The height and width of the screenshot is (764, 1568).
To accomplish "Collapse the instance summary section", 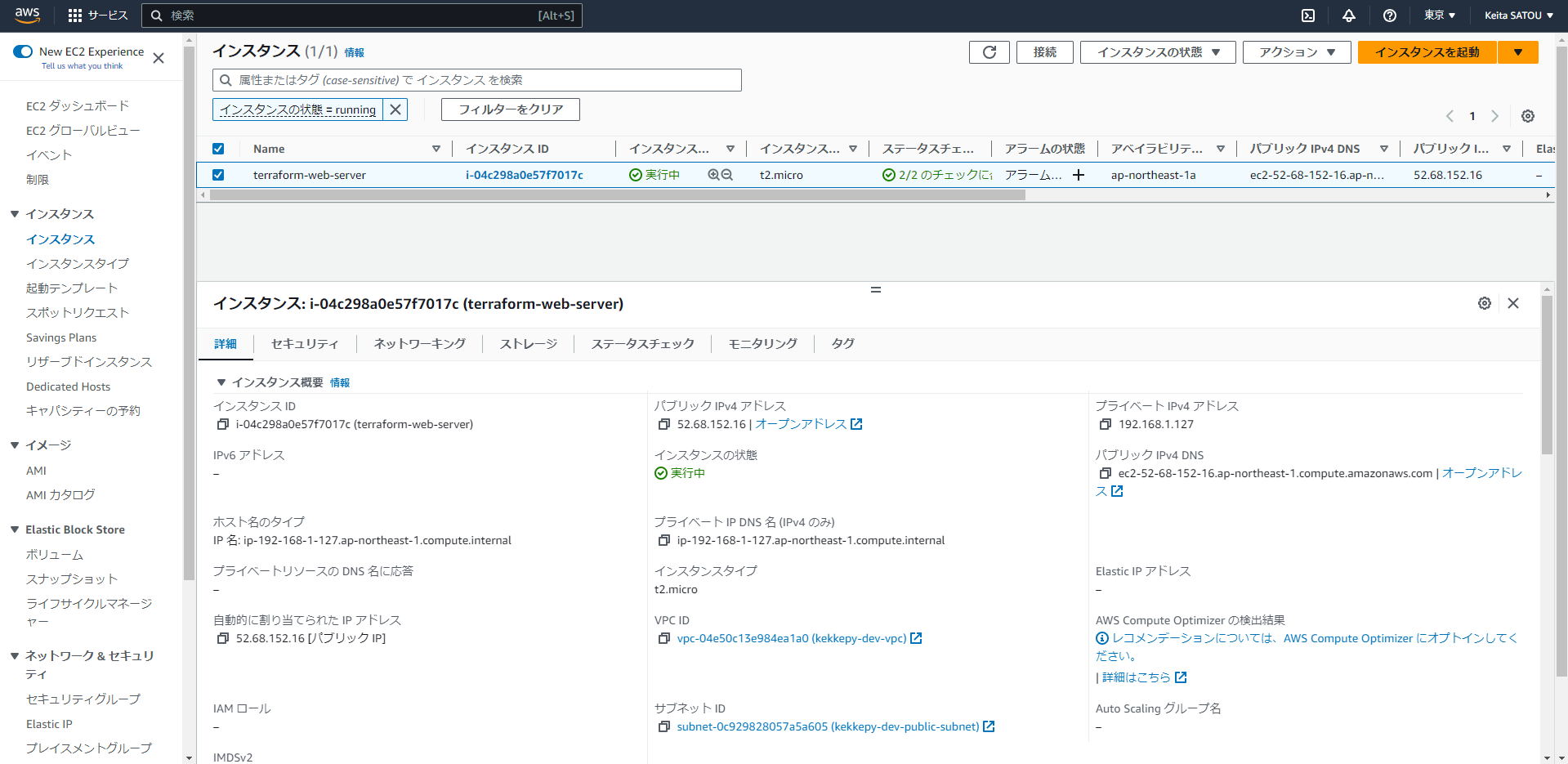I will click(x=221, y=382).
